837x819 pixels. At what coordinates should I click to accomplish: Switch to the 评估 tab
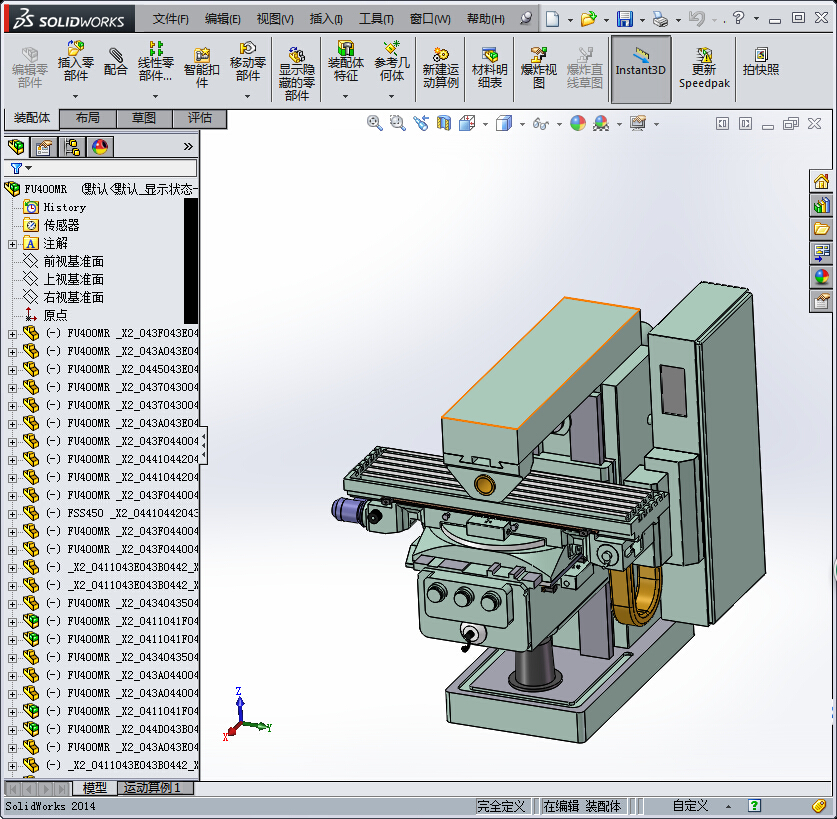tap(200, 118)
